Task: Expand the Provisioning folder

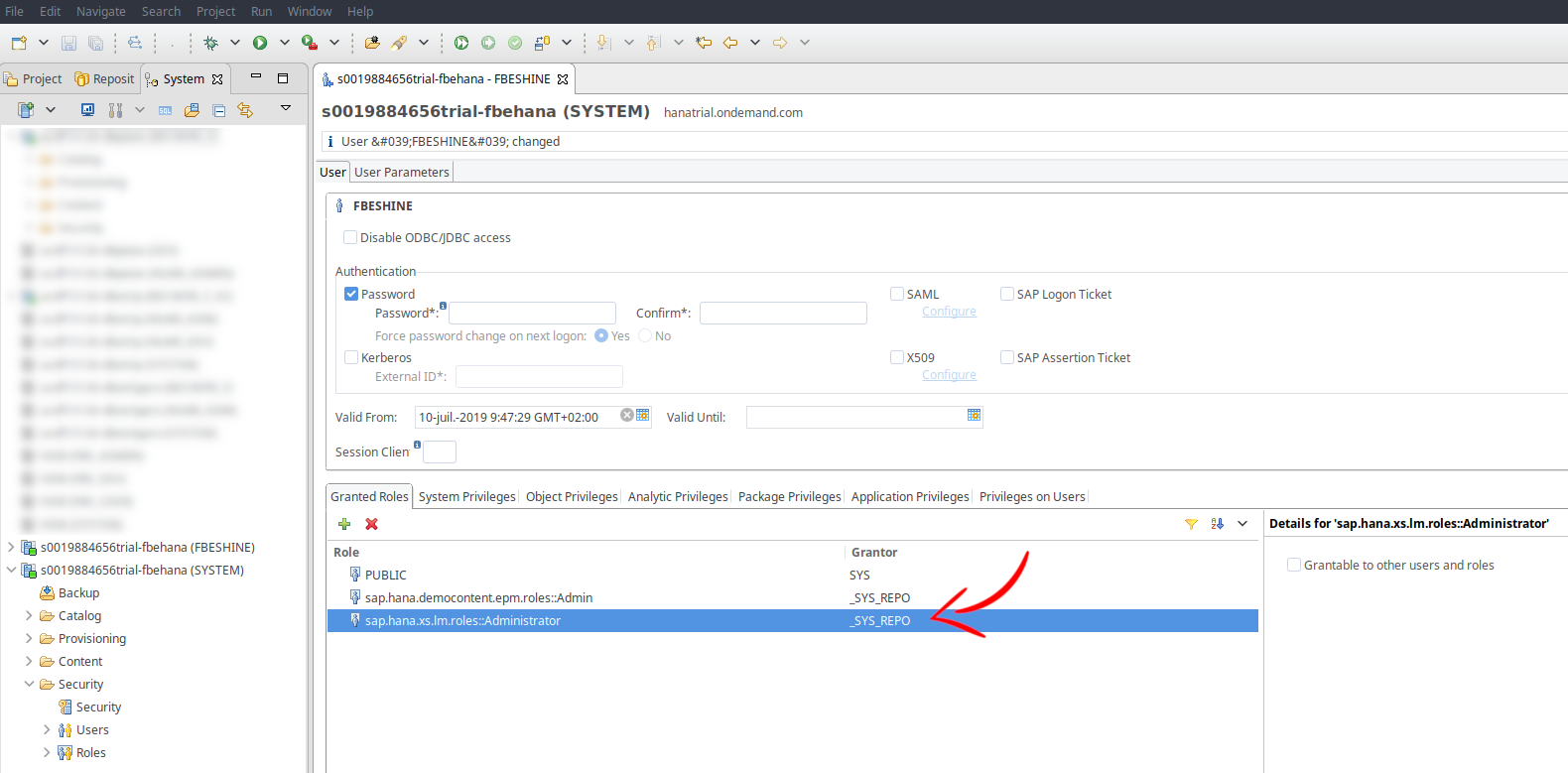Action: [x=29, y=638]
